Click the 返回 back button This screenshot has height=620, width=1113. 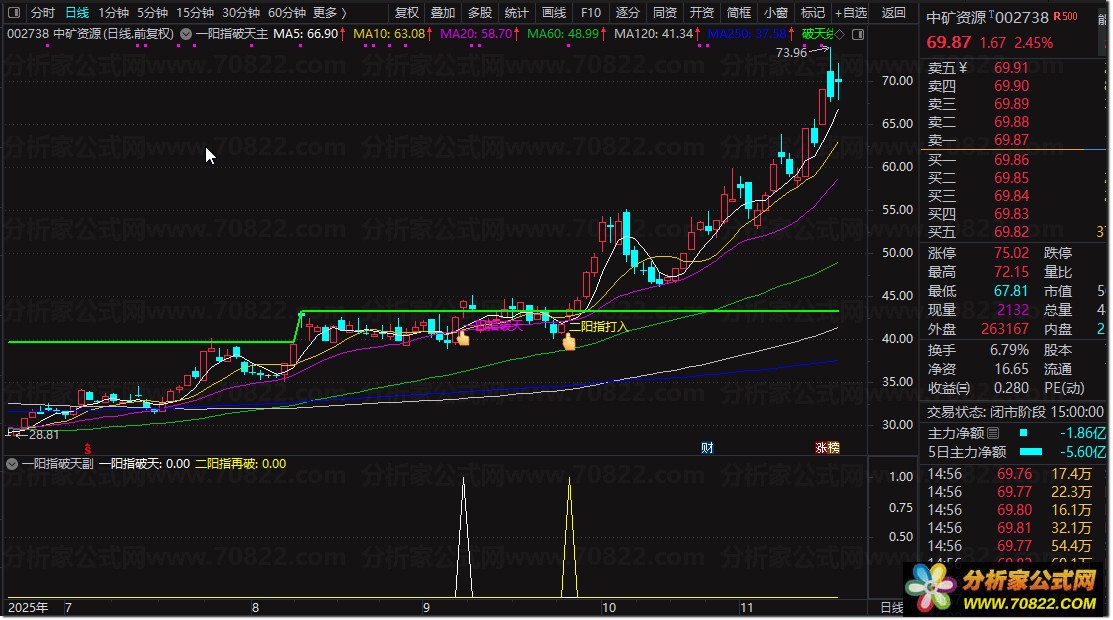893,13
